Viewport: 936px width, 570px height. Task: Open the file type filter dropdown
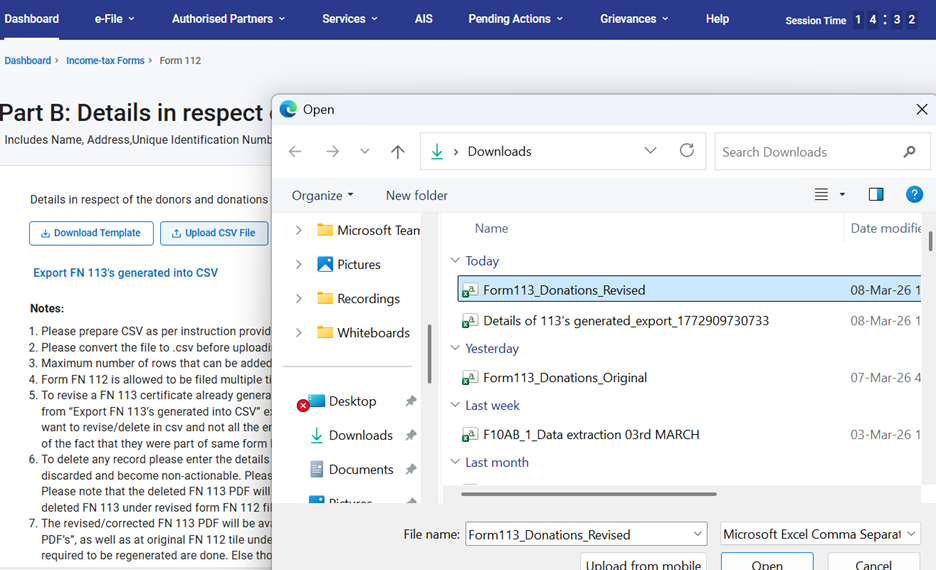point(819,534)
